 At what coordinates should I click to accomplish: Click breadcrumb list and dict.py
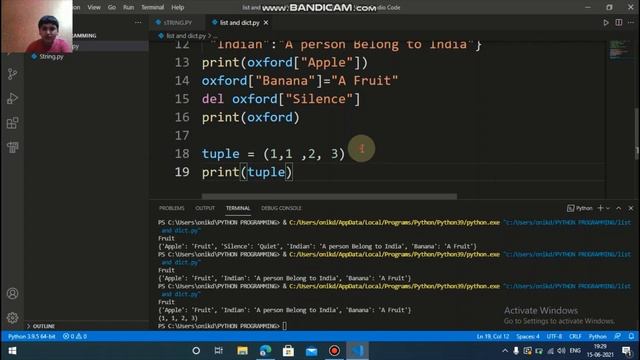pos(186,36)
